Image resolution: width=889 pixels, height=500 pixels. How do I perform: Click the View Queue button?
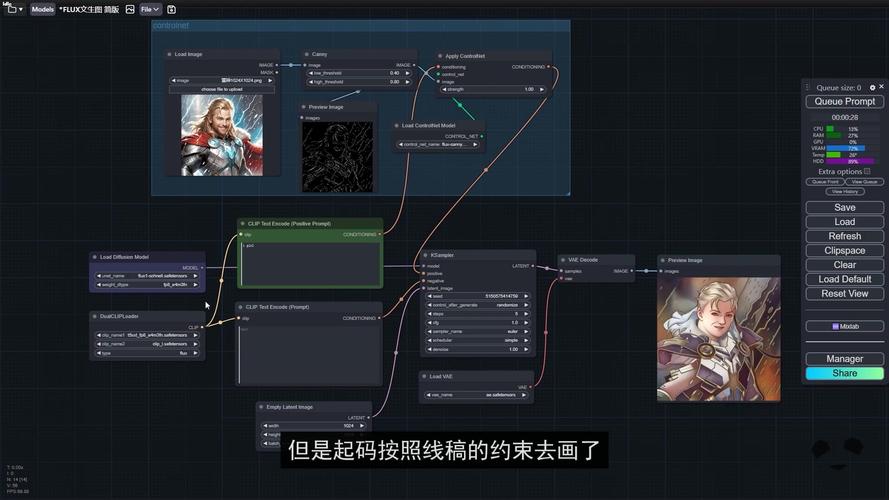pos(864,182)
